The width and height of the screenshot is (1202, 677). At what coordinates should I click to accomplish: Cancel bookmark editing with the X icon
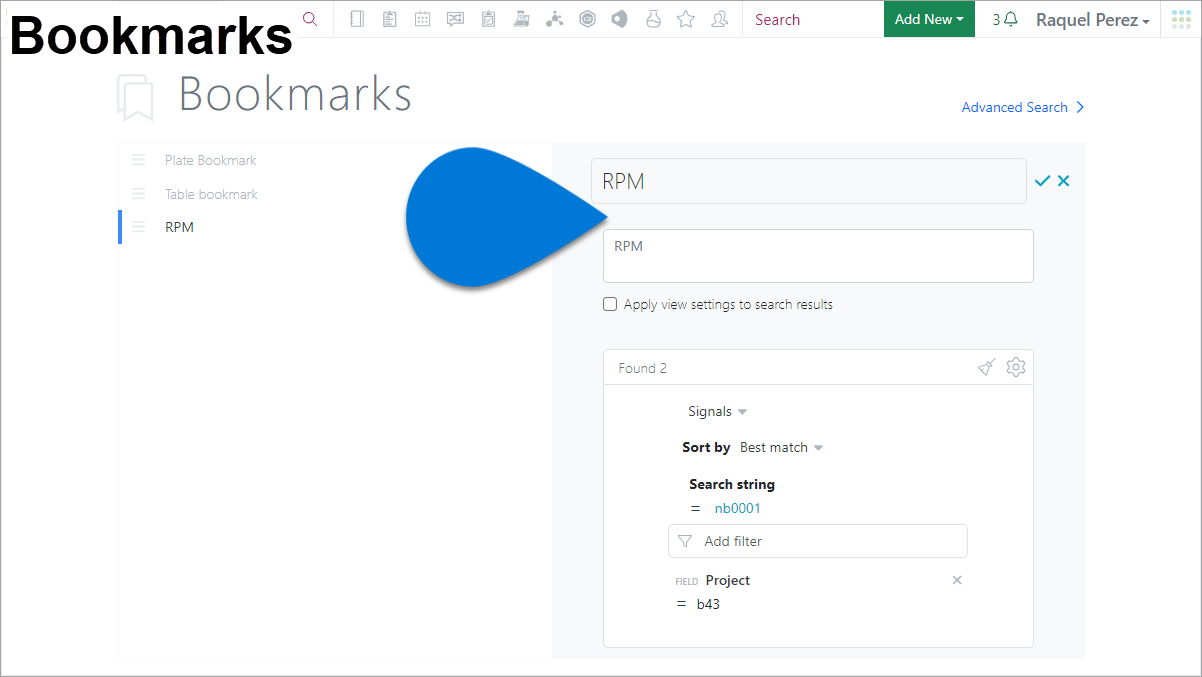1063,181
